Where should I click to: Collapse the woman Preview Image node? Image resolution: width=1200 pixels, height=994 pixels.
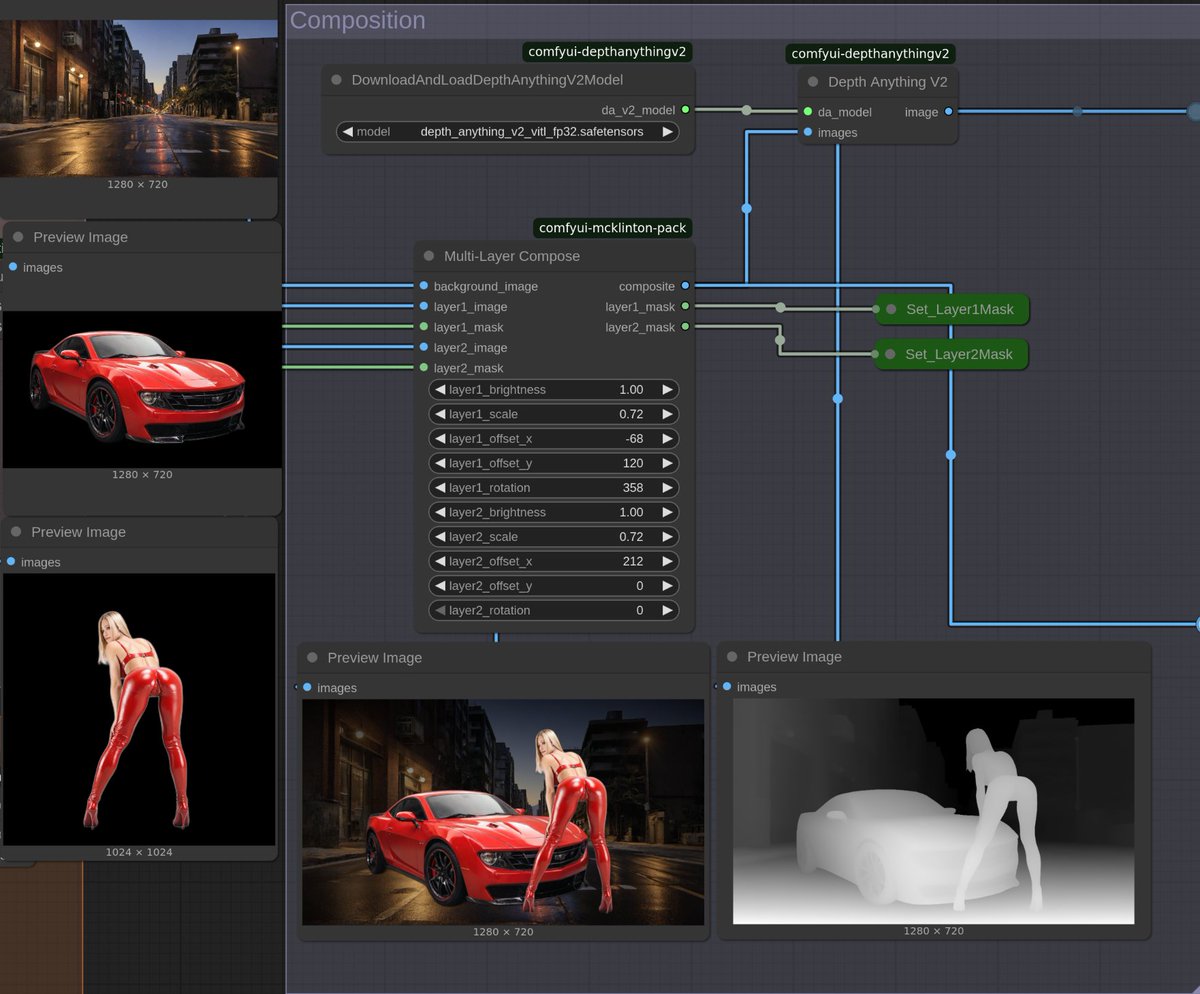[x=16, y=532]
